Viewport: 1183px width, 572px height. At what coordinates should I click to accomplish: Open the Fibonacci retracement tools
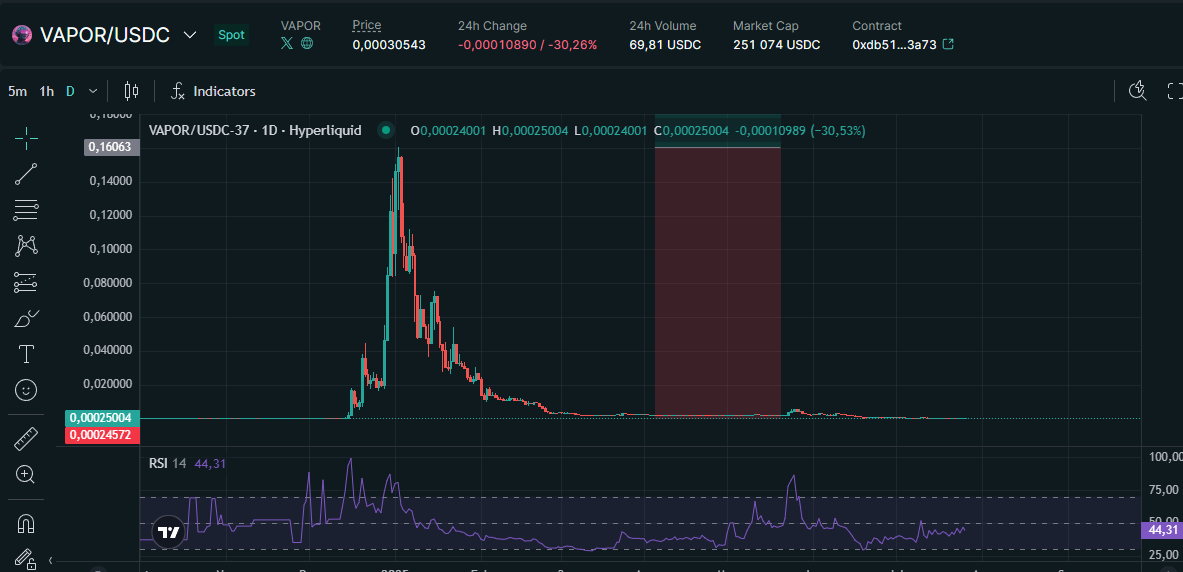(x=26, y=210)
